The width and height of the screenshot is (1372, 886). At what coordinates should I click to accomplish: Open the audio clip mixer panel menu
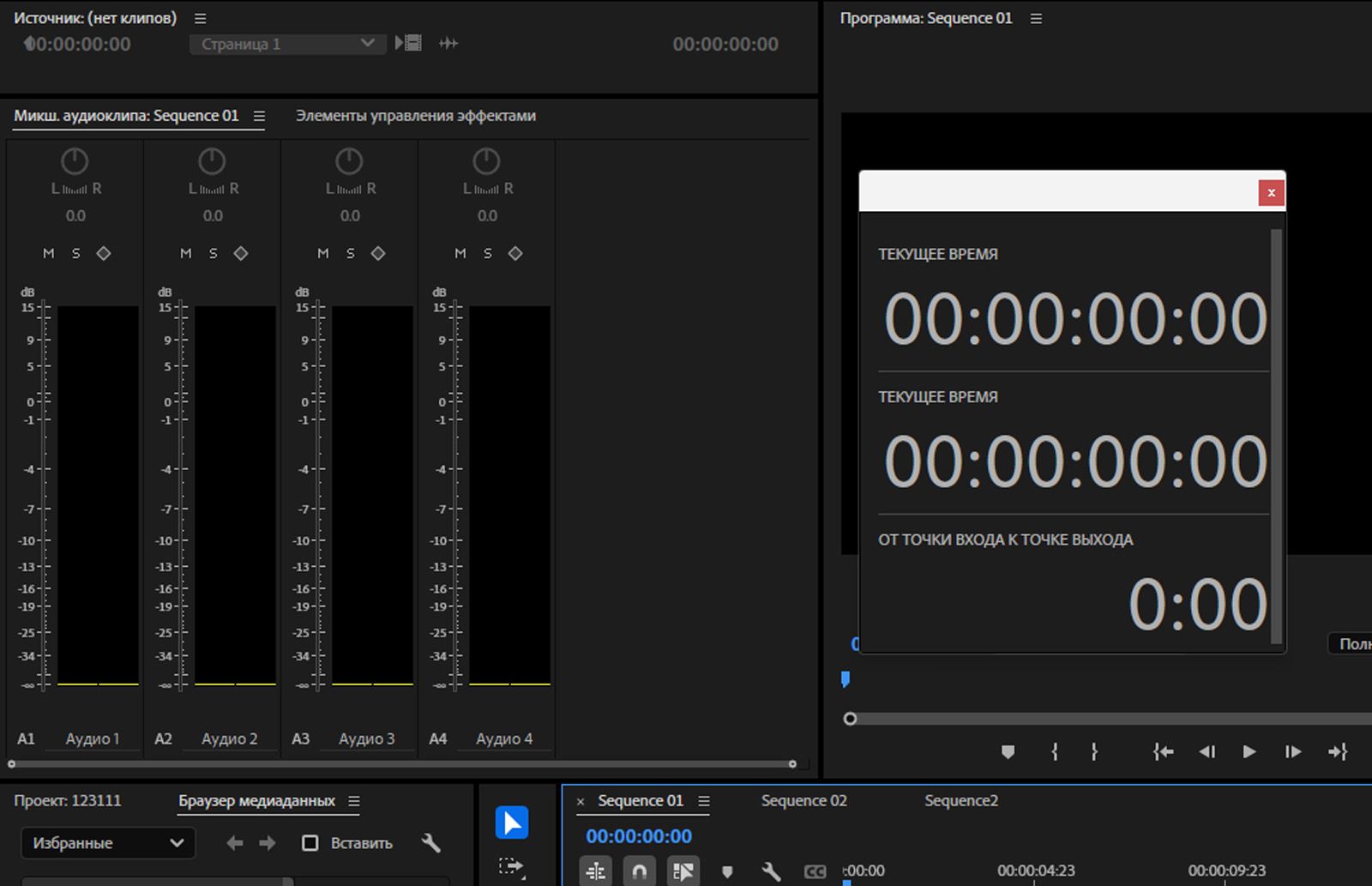click(x=259, y=116)
